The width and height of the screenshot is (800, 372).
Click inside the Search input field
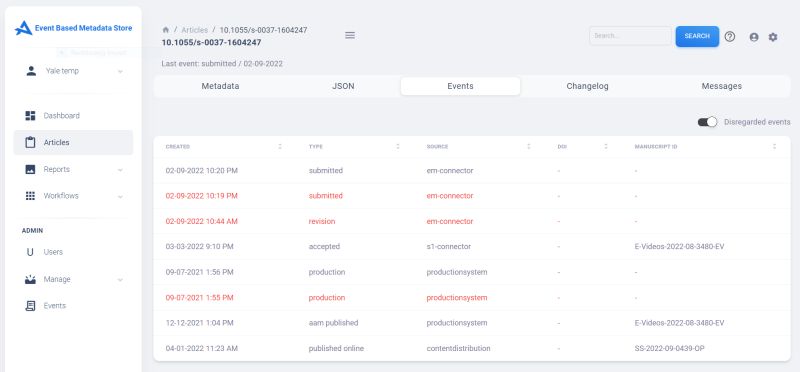pos(630,36)
